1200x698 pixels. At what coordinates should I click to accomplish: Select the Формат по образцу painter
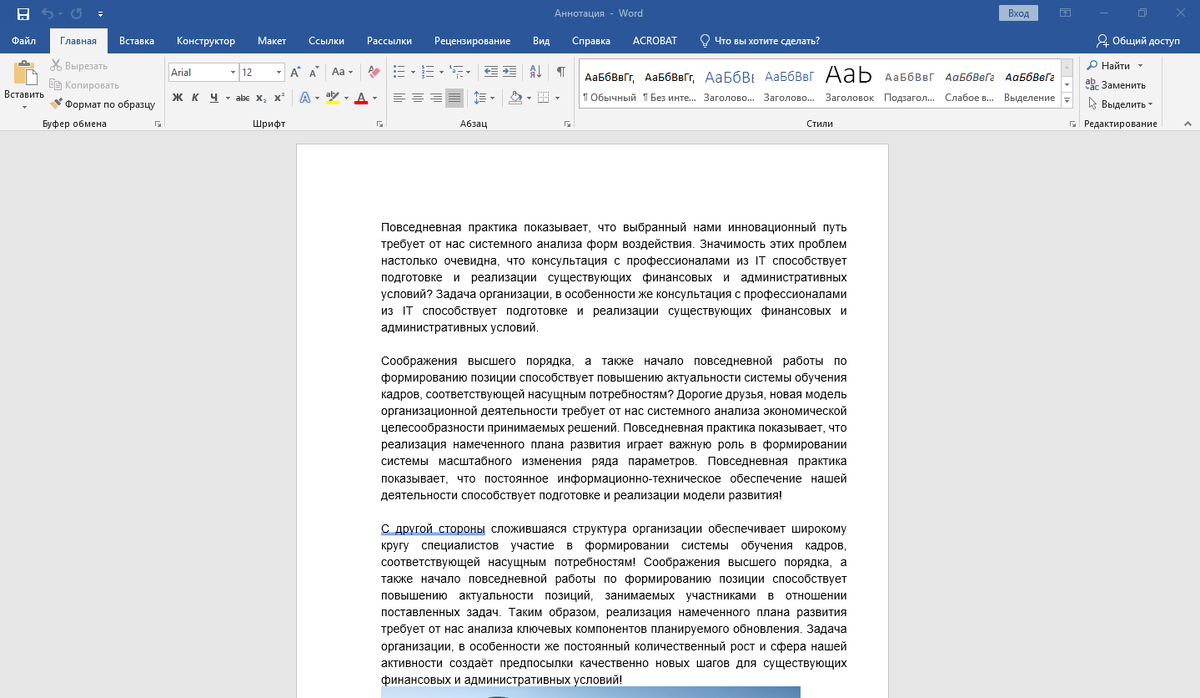103,104
